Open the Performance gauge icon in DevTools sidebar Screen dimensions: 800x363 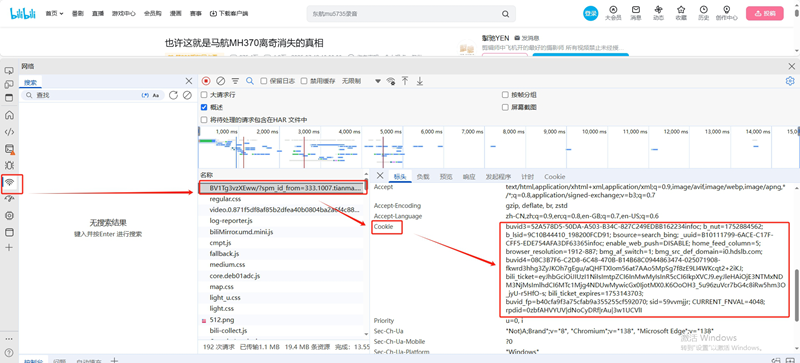coord(9,199)
